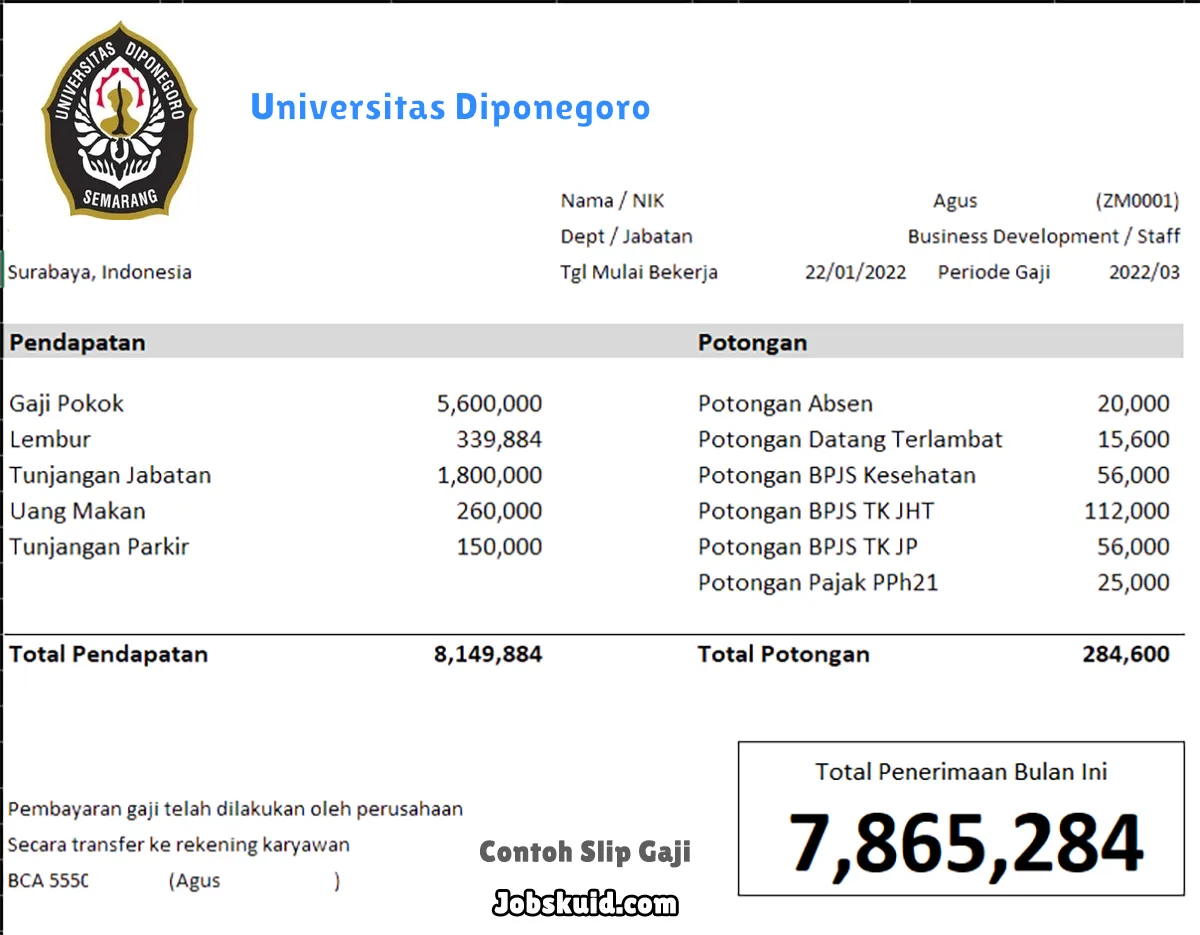Click the Tunjangan Jabatan allowance label
This screenshot has height=935, width=1200.
(x=110, y=475)
